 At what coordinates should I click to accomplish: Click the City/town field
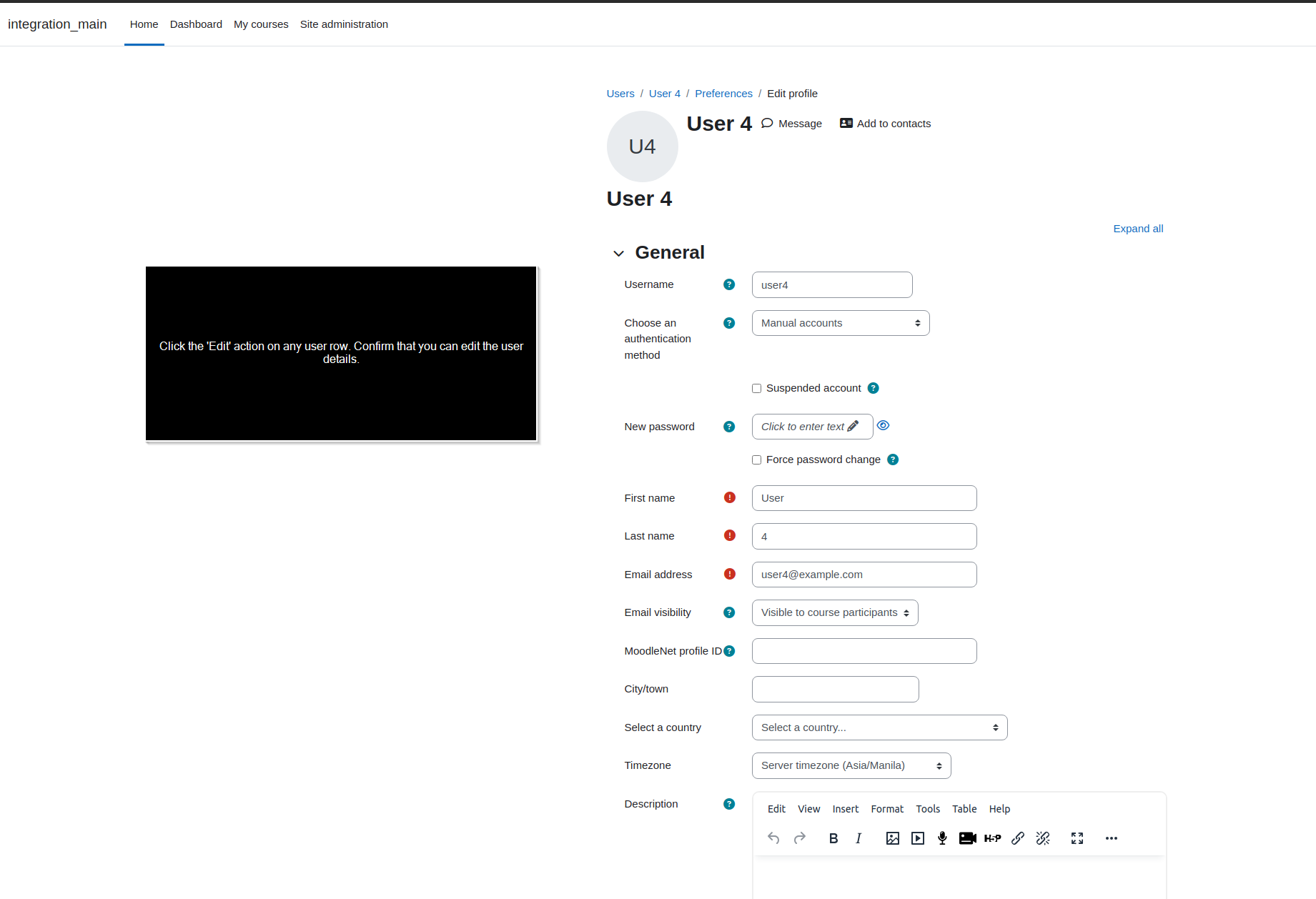[x=836, y=690]
